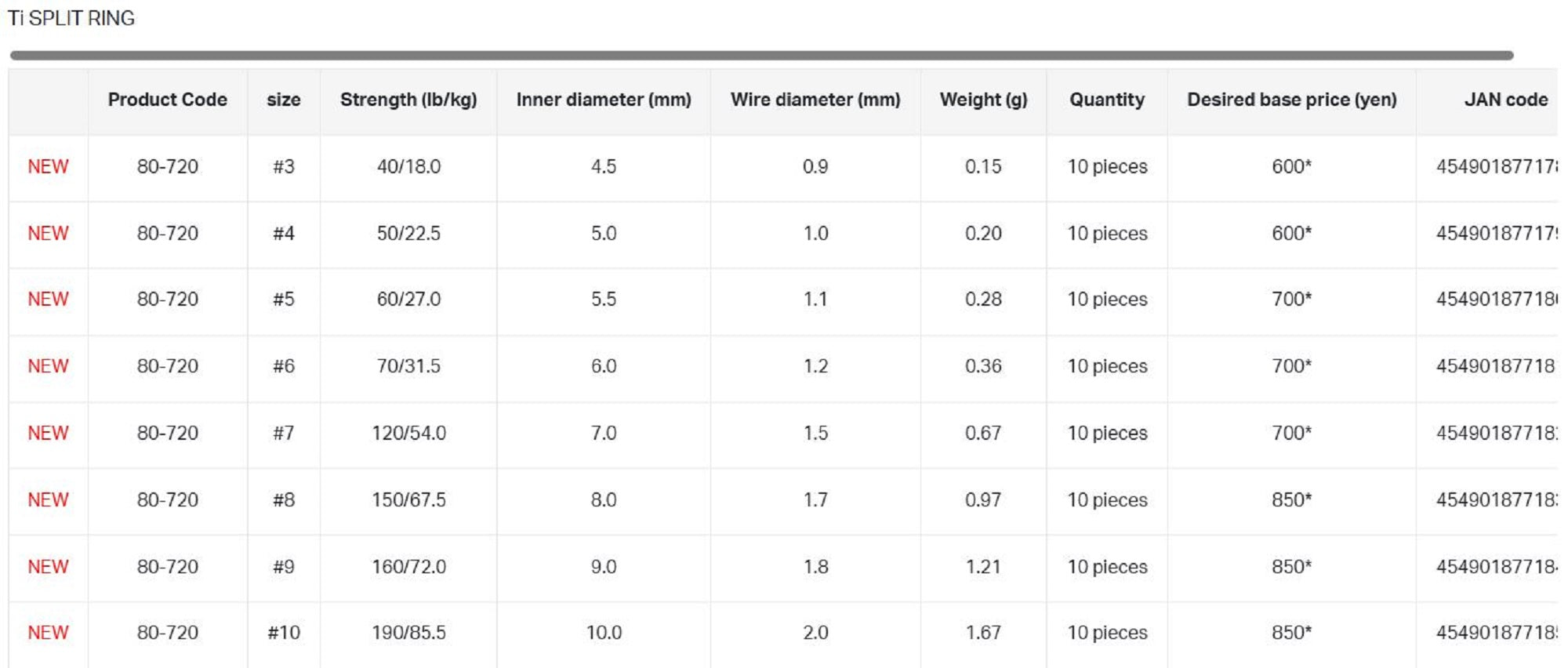Click the NEW label for size #3
Screen dimensions: 1568x668
click(48, 166)
